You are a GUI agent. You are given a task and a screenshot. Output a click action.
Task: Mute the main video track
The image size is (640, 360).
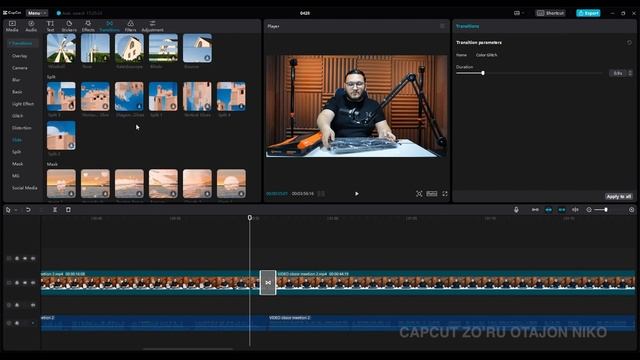(33, 282)
